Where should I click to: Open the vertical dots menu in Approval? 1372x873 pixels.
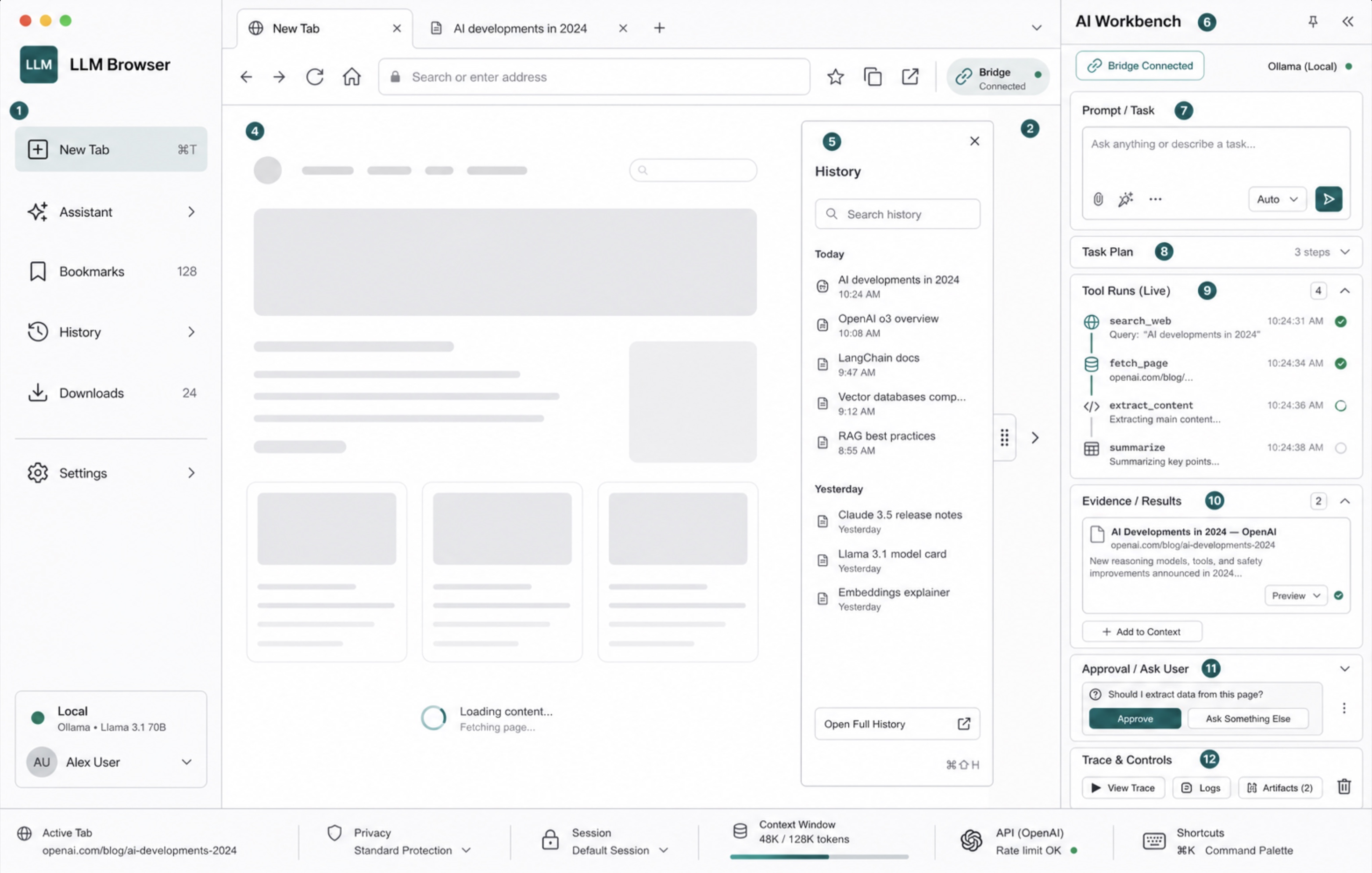pyautogui.click(x=1344, y=707)
